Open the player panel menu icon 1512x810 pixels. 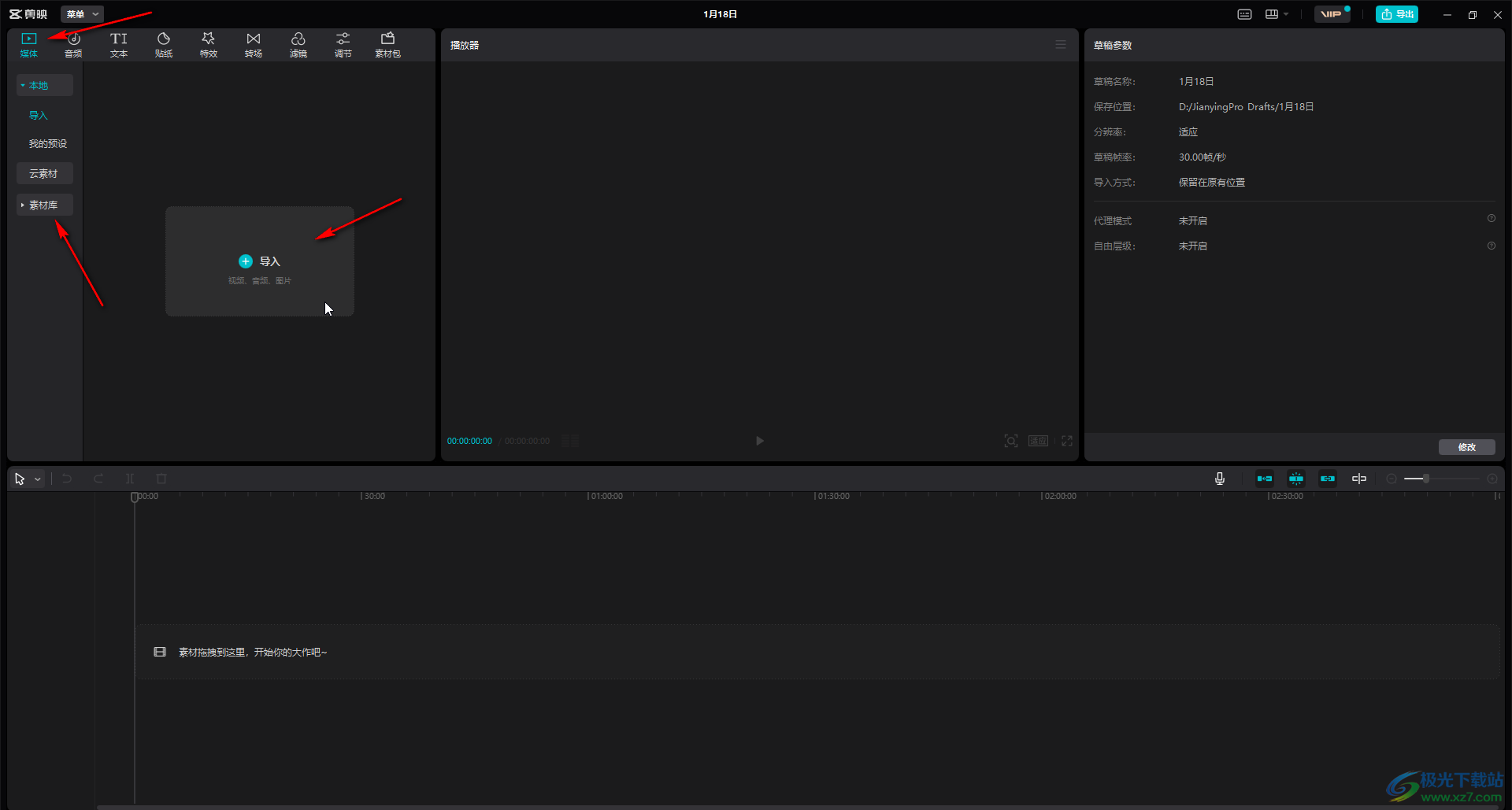(1061, 45)
